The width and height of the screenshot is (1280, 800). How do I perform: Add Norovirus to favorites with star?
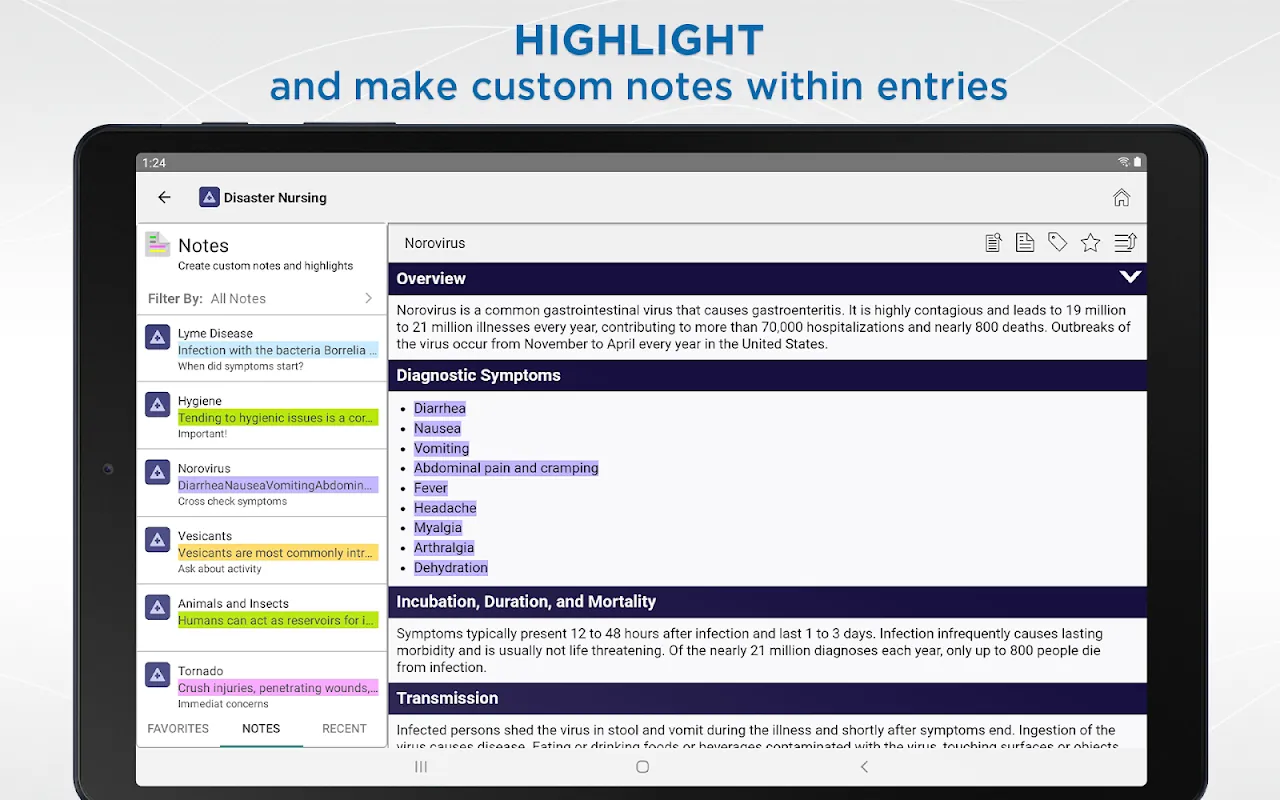pos(1090,243)
